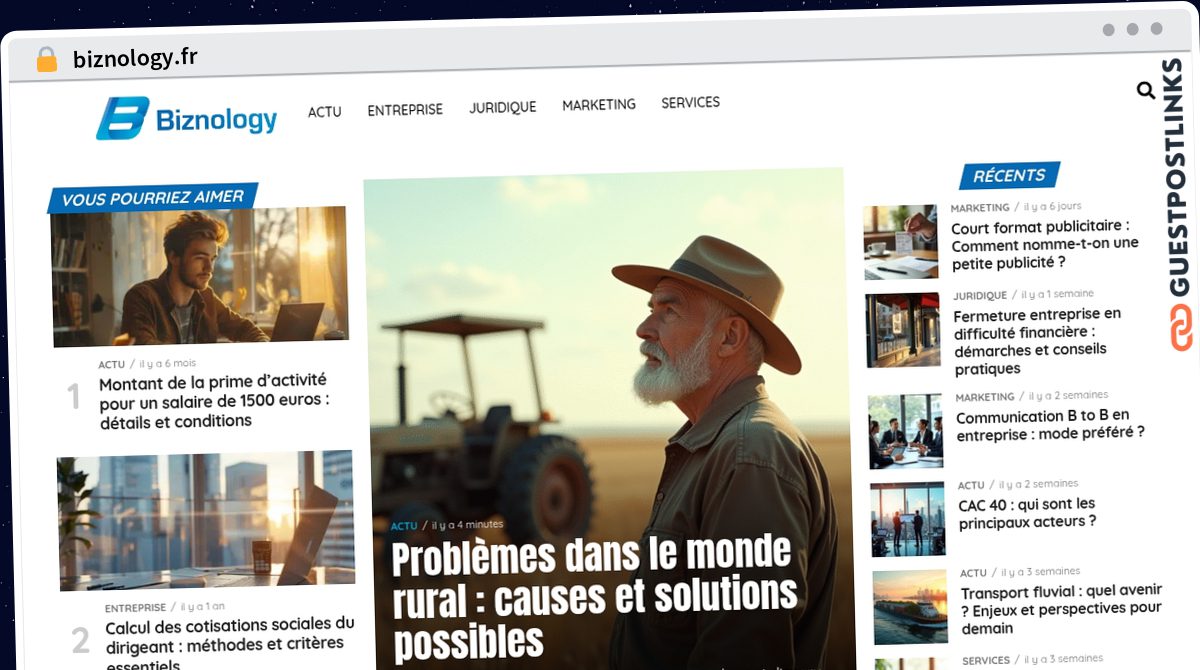Open the Court format publicitaire article
Viewport: 1200px width, 670px height.
pos(1044,244)
